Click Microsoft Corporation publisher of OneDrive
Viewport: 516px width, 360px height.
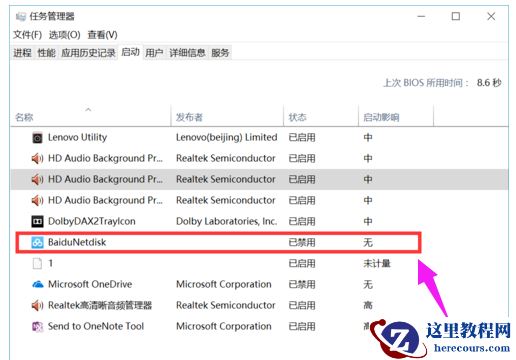tap(224, 284)
